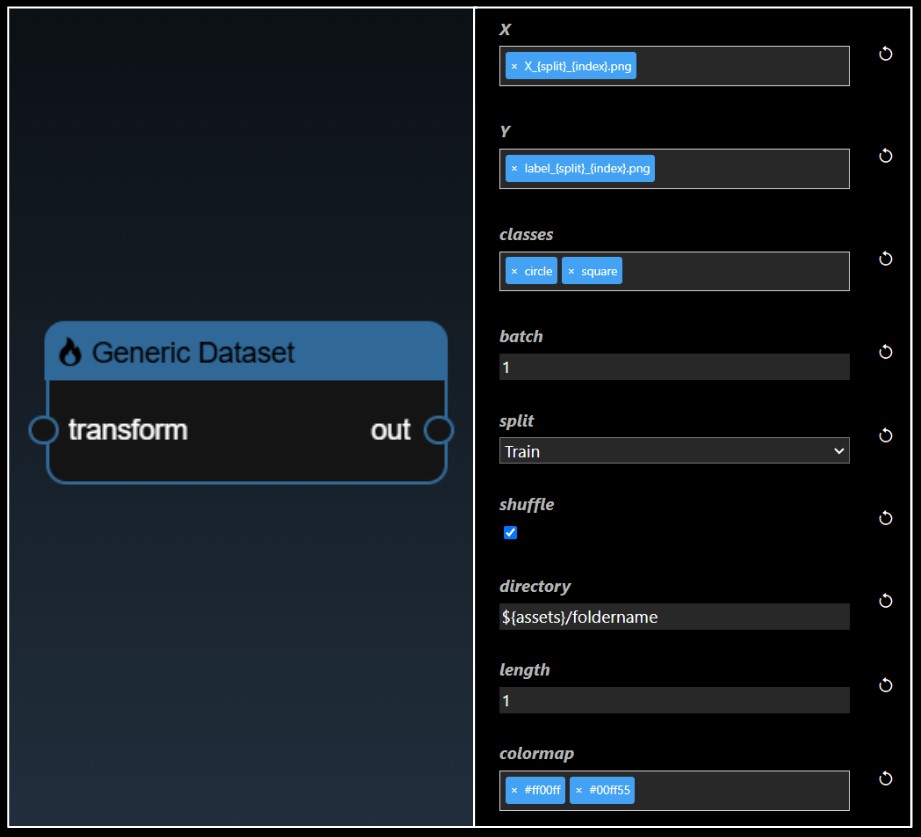Viewport: 921px width, 837px height.
Task: Toggle the shuffle checkbox
Action: [511, 533]
